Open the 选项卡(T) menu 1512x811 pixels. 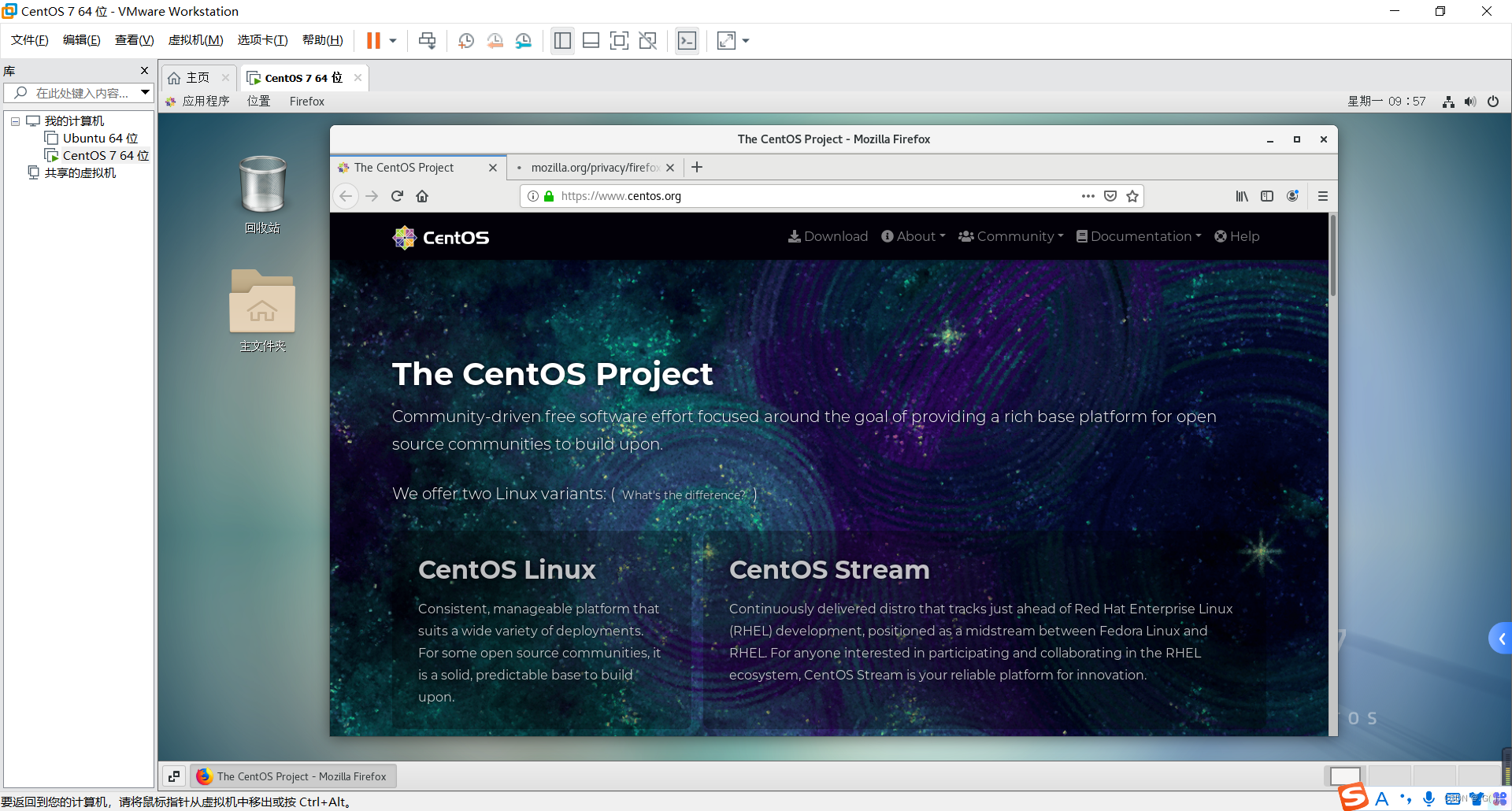(262, 40)
